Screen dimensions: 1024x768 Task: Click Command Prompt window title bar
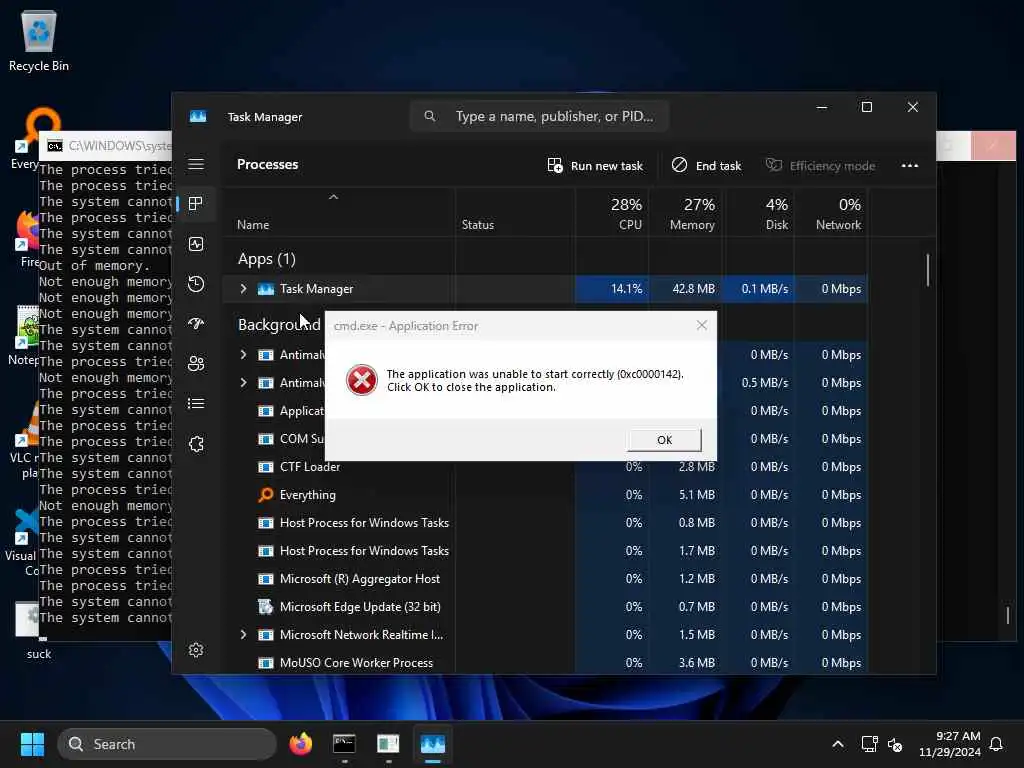(108, 145)
